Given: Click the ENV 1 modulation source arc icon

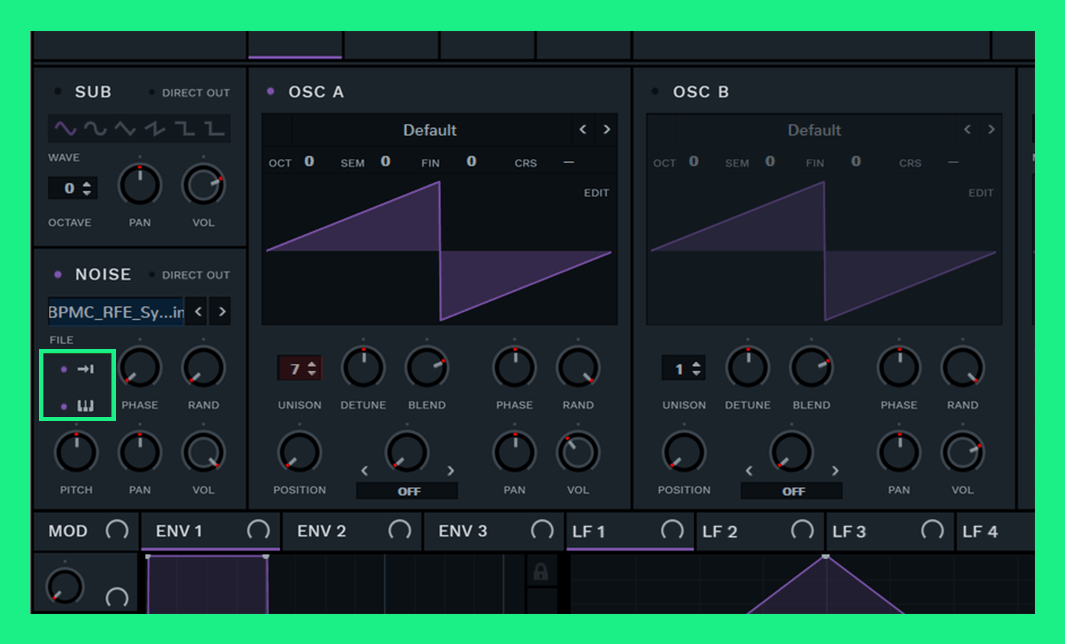Looking at the screenshot, I should pyautogui.click(x=258, y=531).
